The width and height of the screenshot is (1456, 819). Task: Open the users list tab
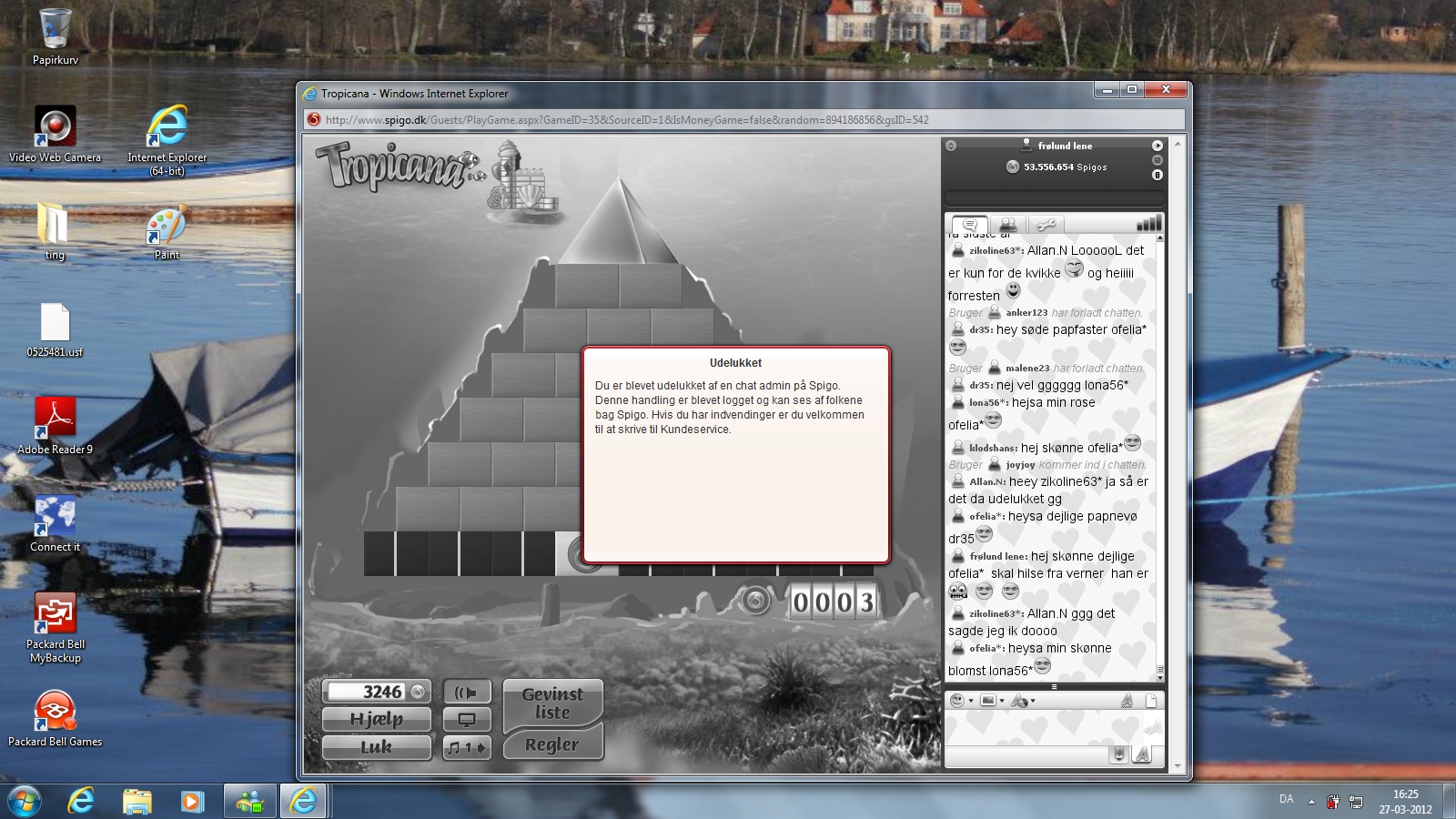click(x=1007, y=225)
